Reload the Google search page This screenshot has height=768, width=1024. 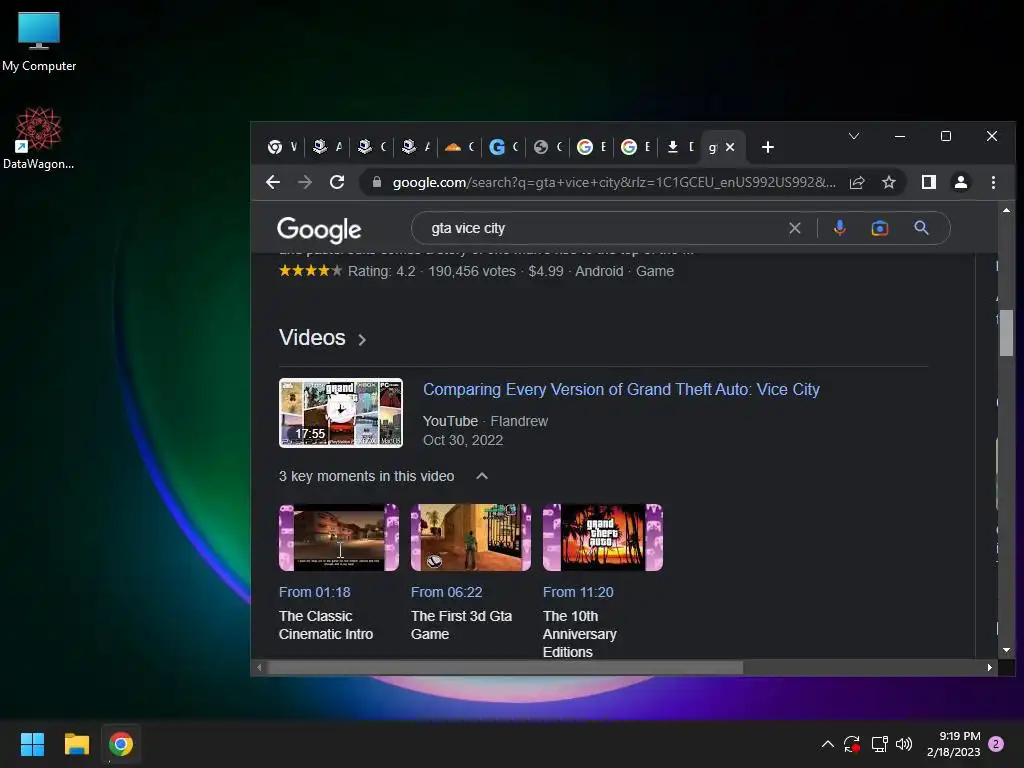(337, 182)
